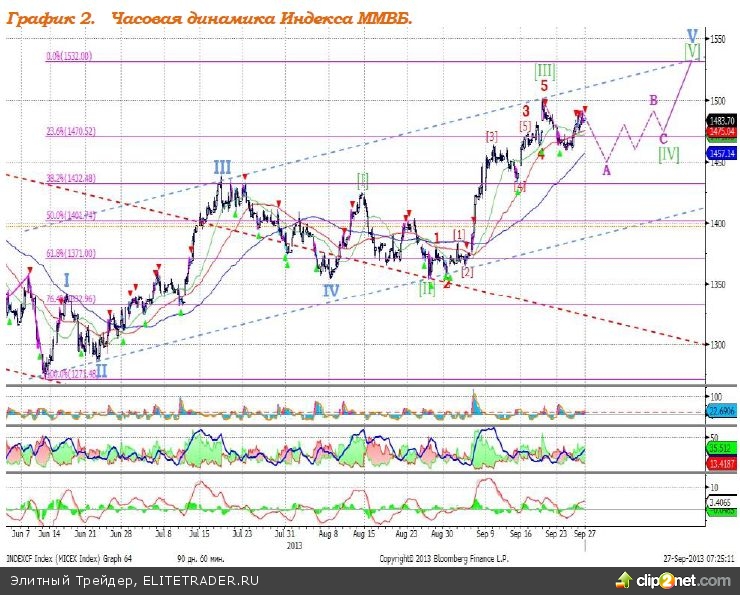Click the blue 1457.14 moving average tag
The width and height of the screenshot is (740, 595).
[x=722, y=154]
